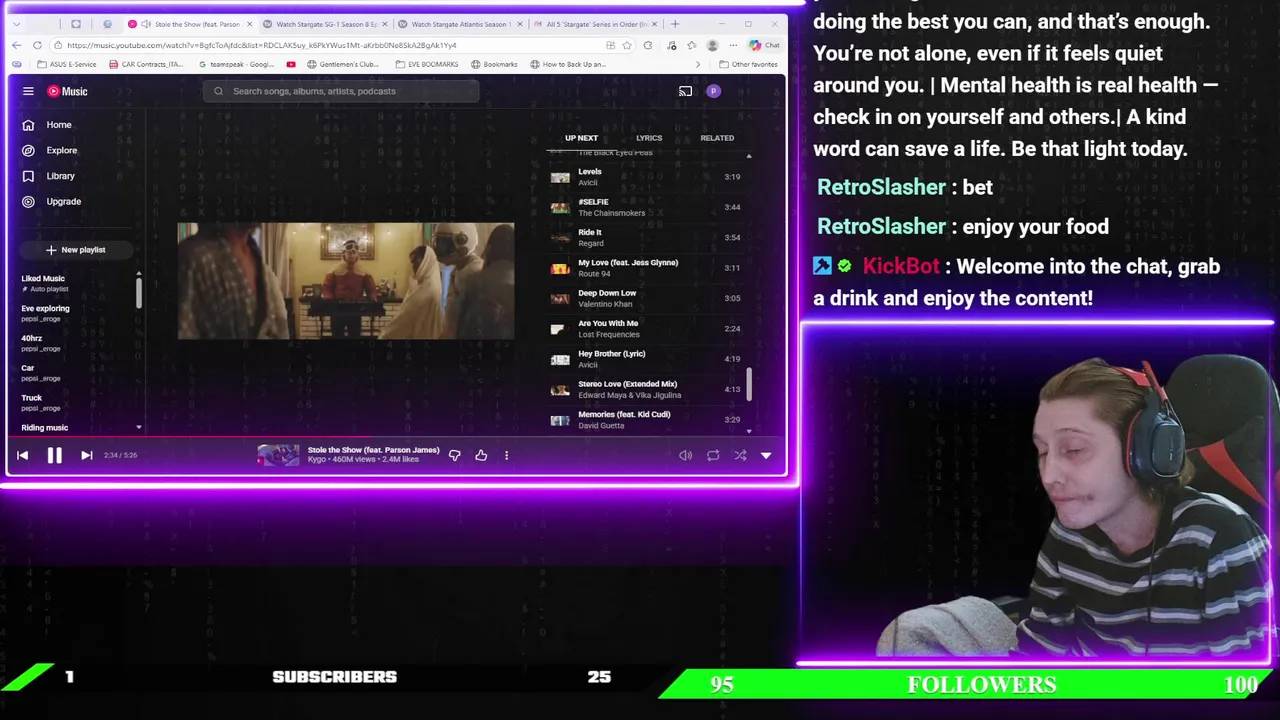The height and width of the screenshot is (720, 1280).
Task: Click the New playlist button
Action: [75, 250]
